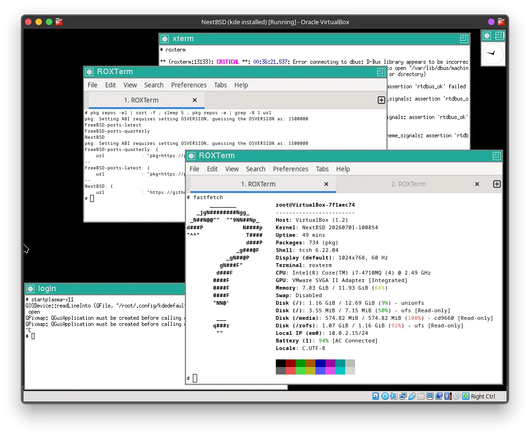530x435 pixels.
Task: Click the green keyboard capture icon beside Right Ctrl
Action: pyautogui.click(x=466, y=396)
